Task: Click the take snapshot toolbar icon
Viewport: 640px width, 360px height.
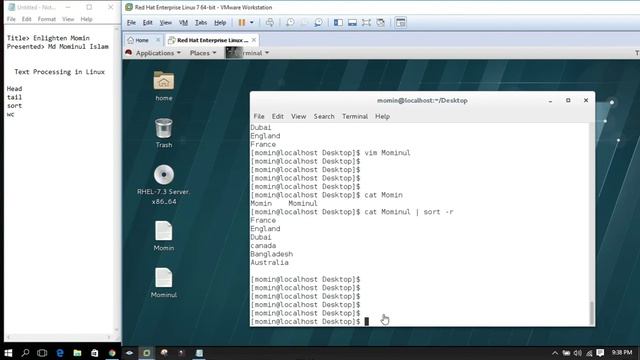Action: coord(290,23)
